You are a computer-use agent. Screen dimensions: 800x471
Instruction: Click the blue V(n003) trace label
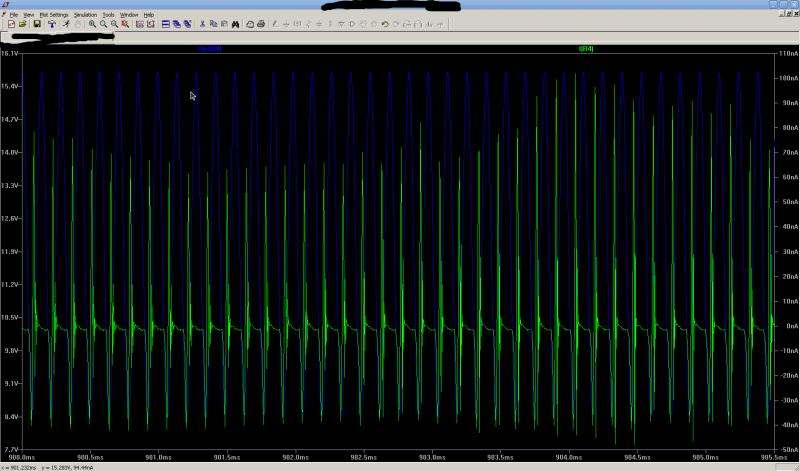pos(210,48)
